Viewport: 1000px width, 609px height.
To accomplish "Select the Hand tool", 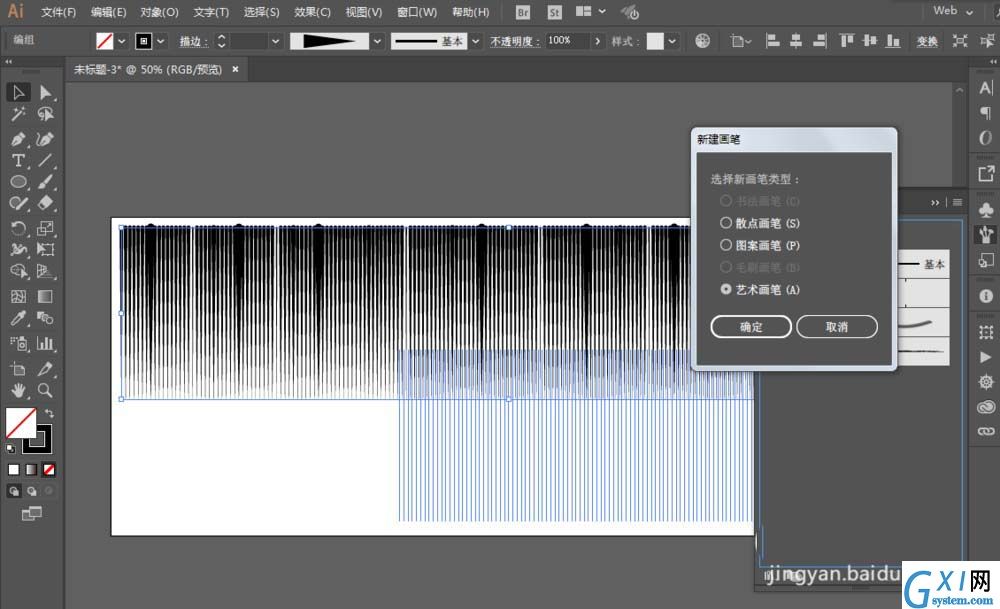I will click(x=18, y=390).
